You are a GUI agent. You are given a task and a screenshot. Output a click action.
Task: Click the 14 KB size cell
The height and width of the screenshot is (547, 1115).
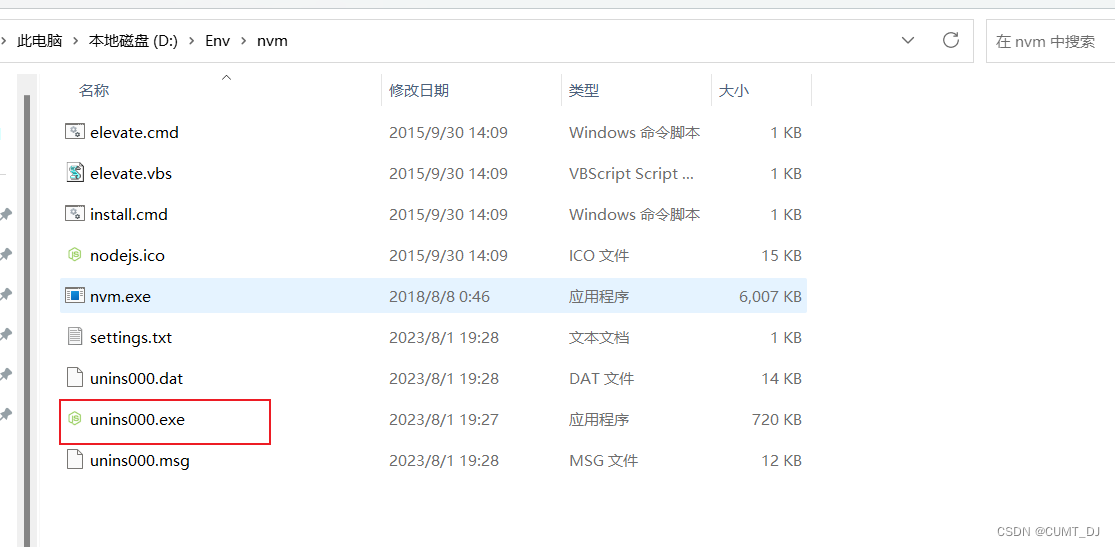781,378
